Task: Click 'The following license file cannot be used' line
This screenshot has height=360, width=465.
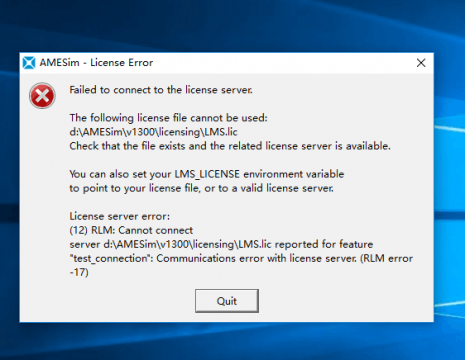Action: [168, 118]
